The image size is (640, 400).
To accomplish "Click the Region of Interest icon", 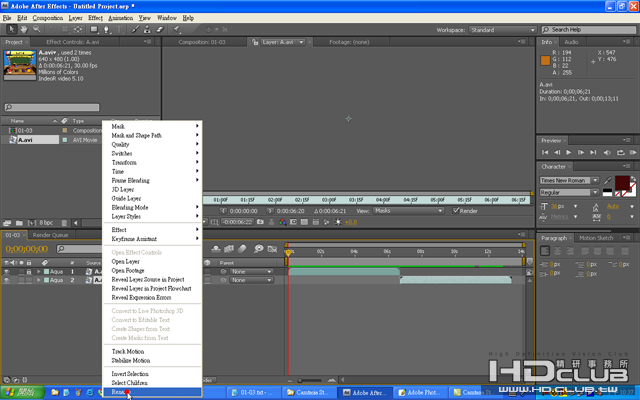I will [x=293, y=222].
